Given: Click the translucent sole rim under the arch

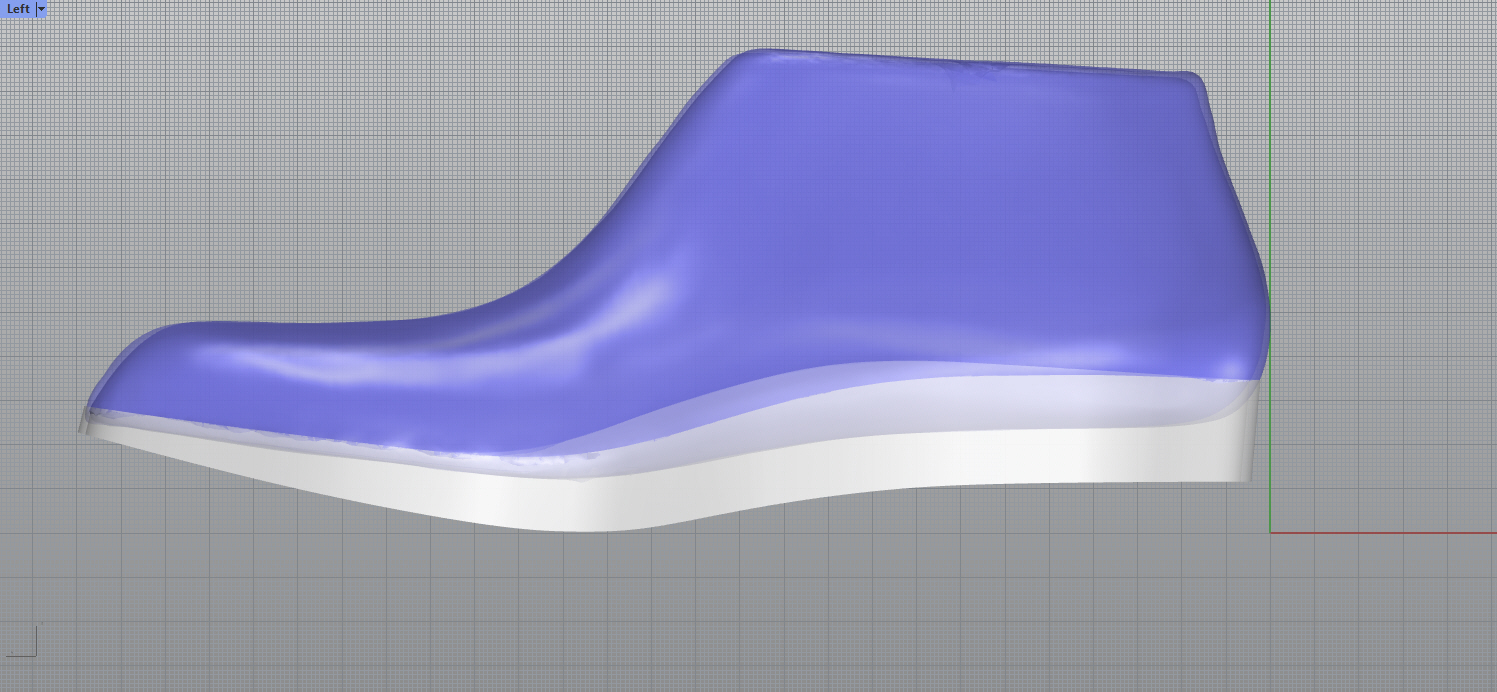Looking at the screenshot, I should click(800, 400).
